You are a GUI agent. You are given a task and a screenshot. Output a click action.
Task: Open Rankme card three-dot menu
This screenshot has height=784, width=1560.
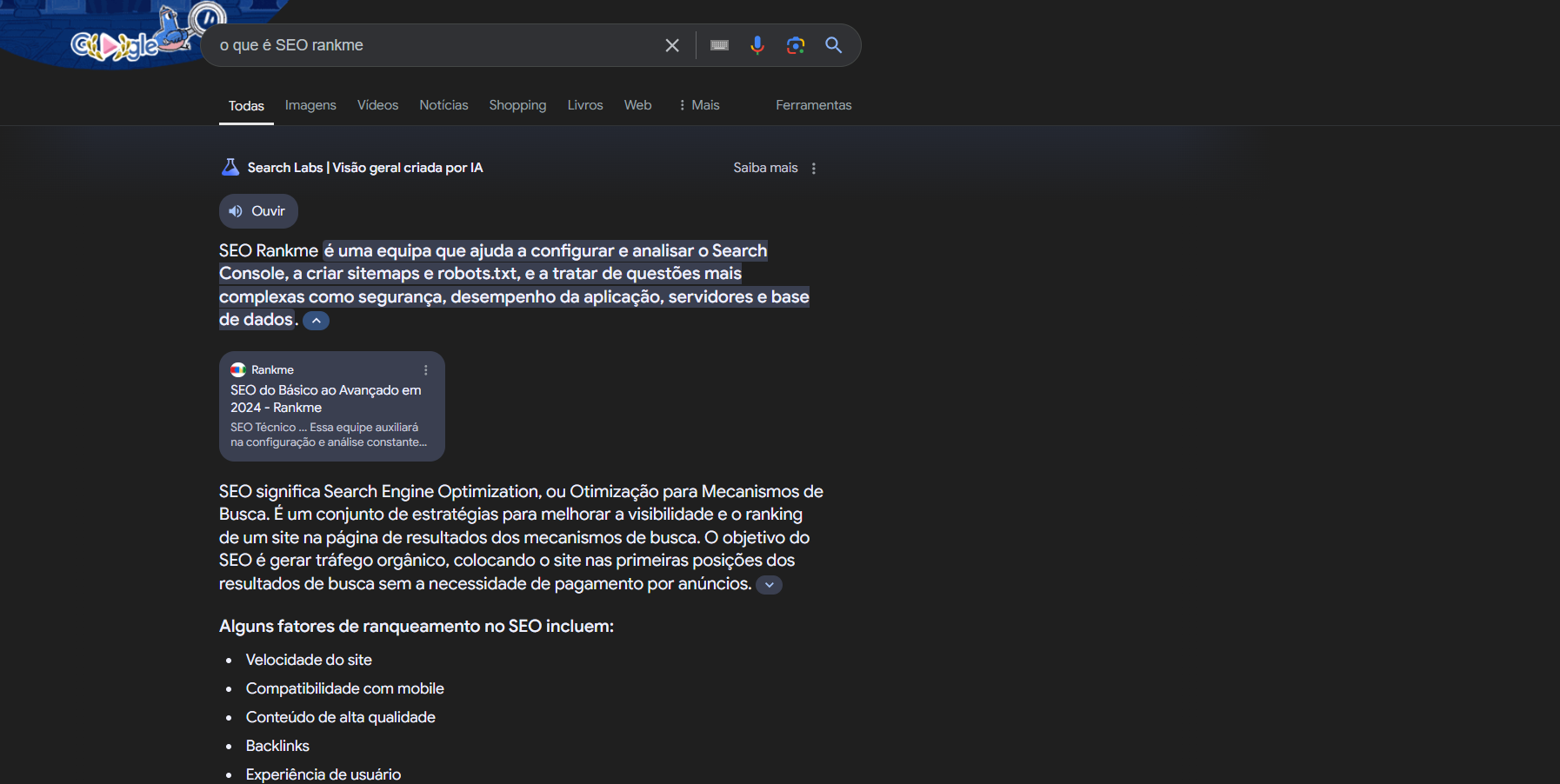coord(426,370)
